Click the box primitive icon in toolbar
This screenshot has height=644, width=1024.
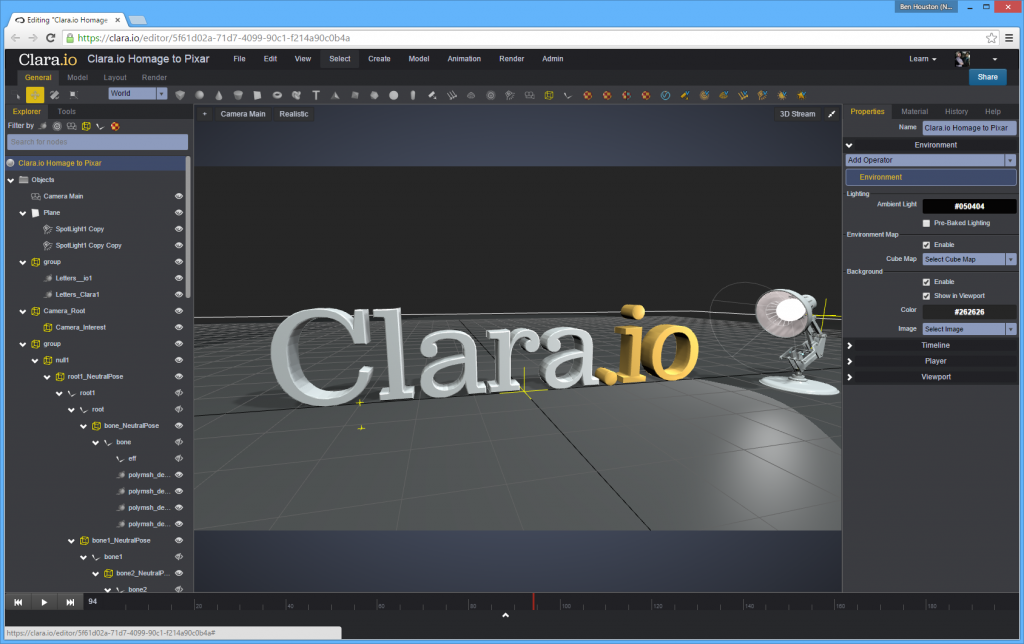pos(180,95)
